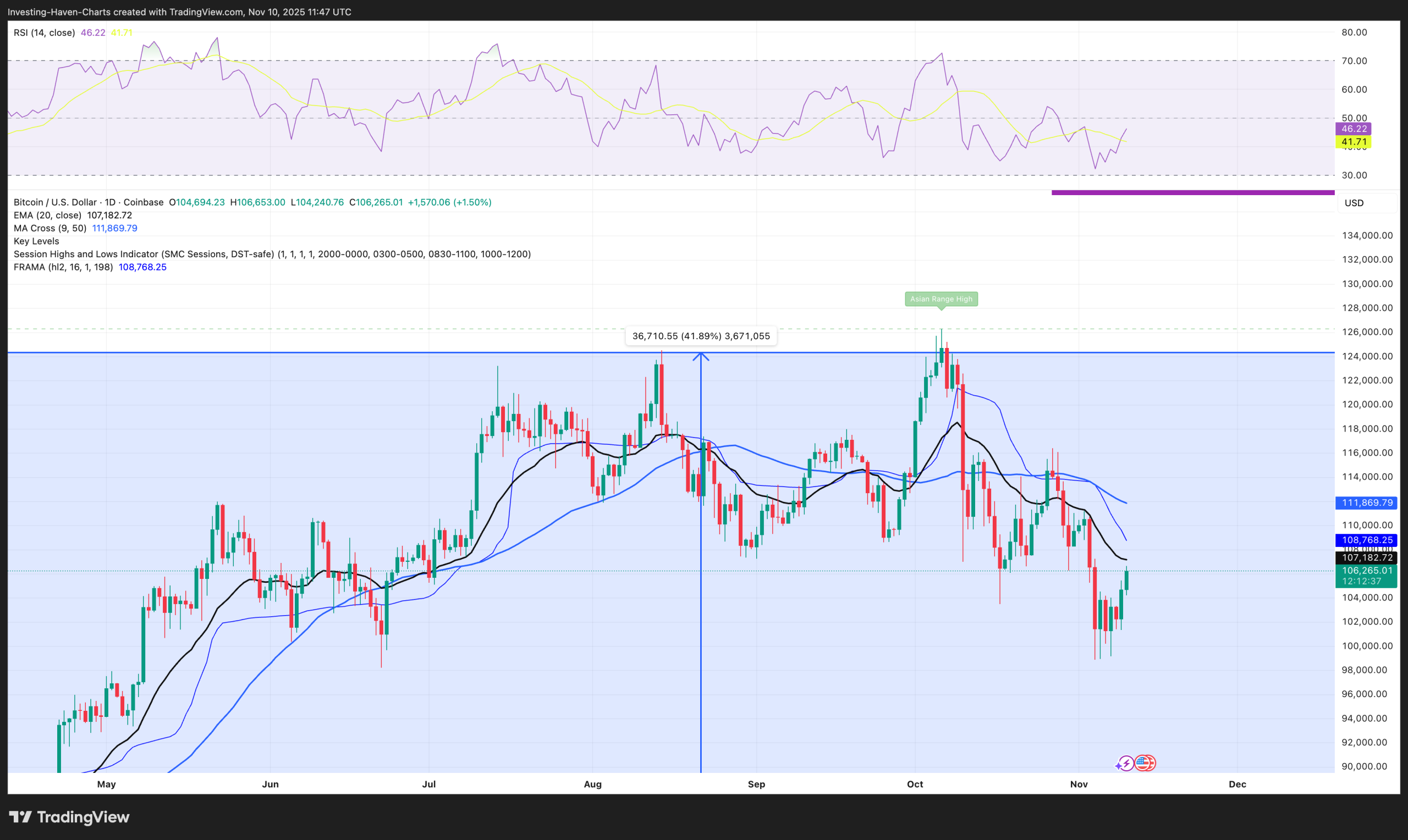Click the TradingView logo icon bottom left

(21, 817)
